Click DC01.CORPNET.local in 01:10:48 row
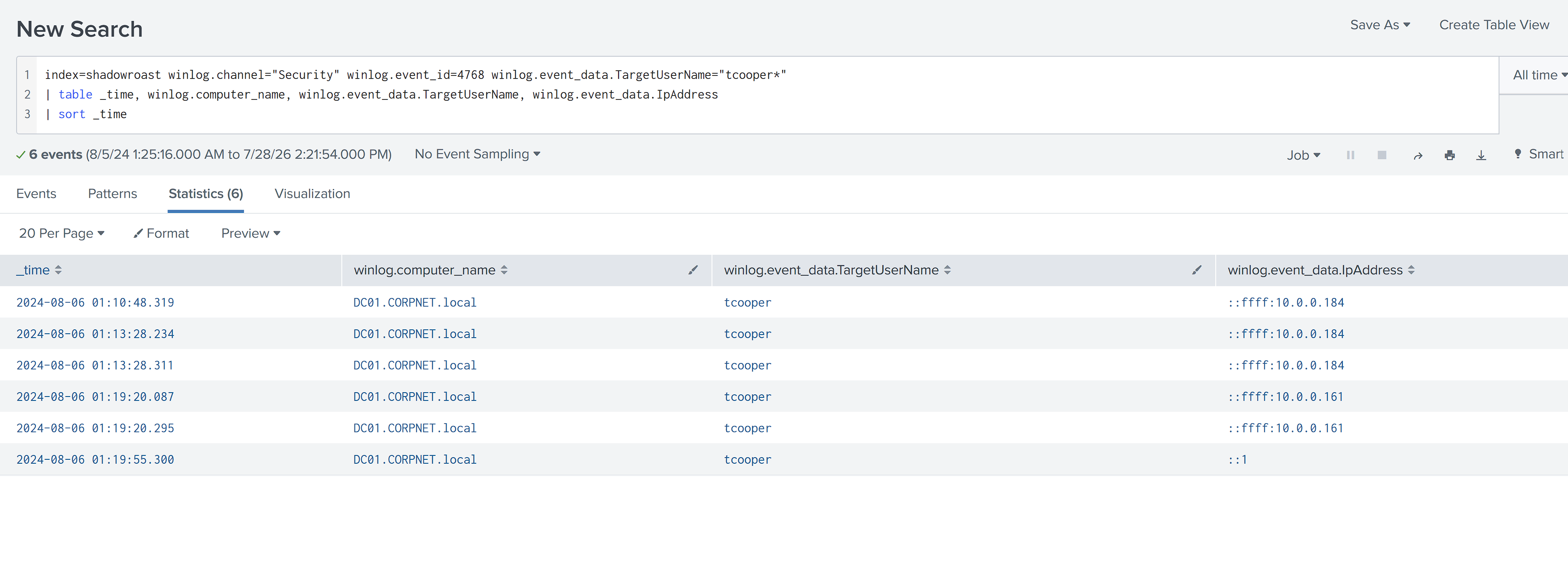 tap(415, 303)
